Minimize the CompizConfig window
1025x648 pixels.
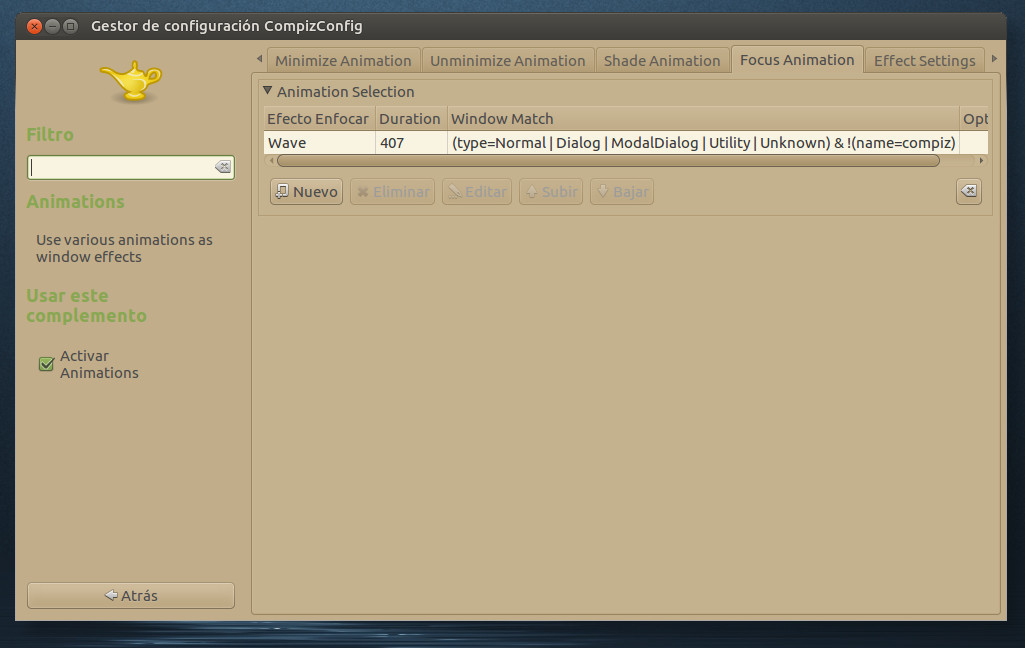click(x=52, y=26)
